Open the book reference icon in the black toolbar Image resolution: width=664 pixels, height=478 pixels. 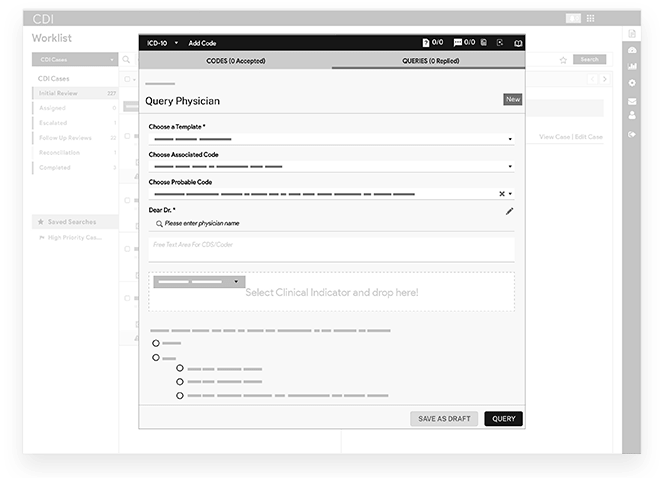click(518, 43)
